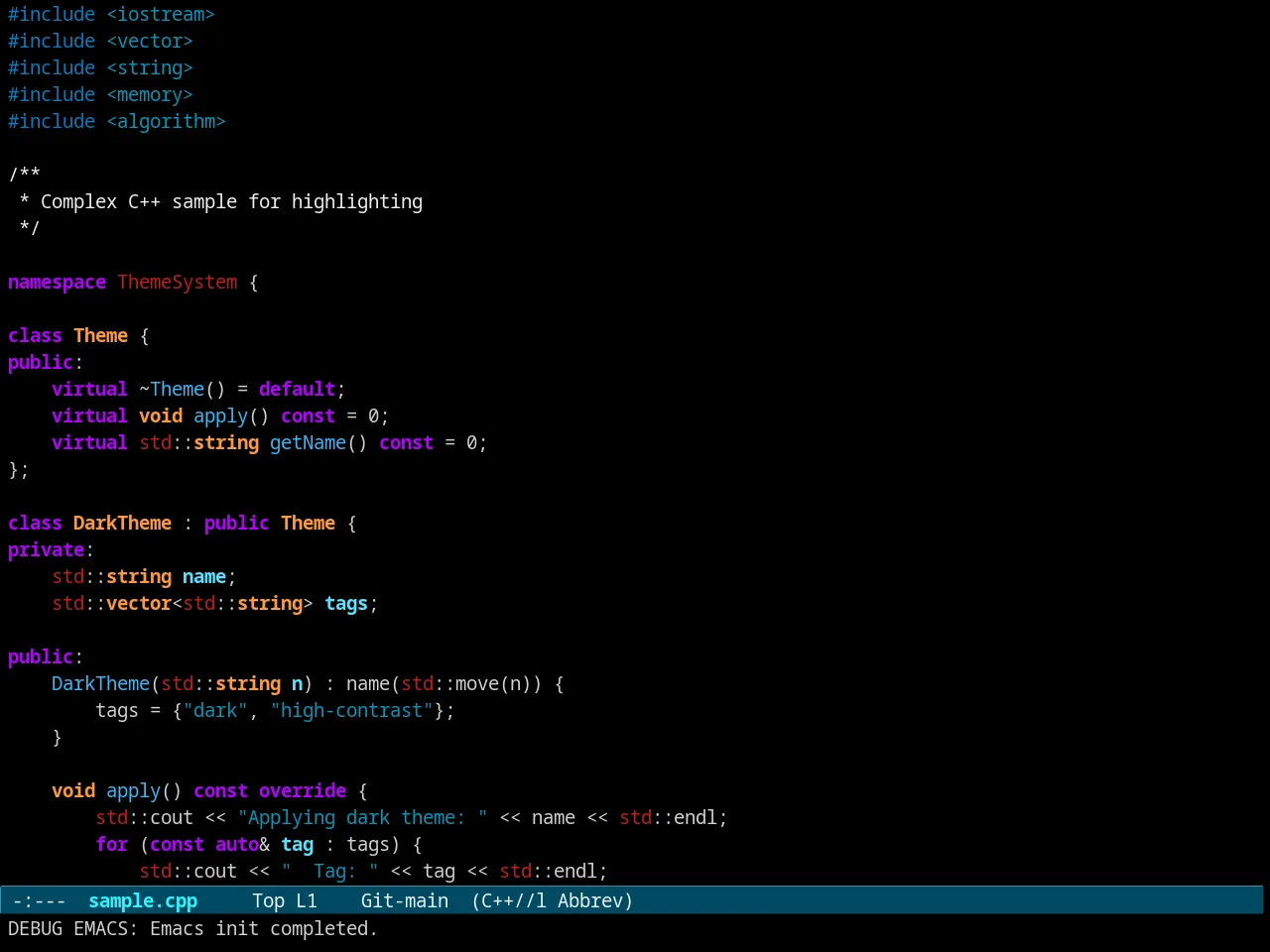Image resolution: width=1270 pixels, height=952 pixels.
Task: Click '~Theme' destructor name
Action: point(172,389)
